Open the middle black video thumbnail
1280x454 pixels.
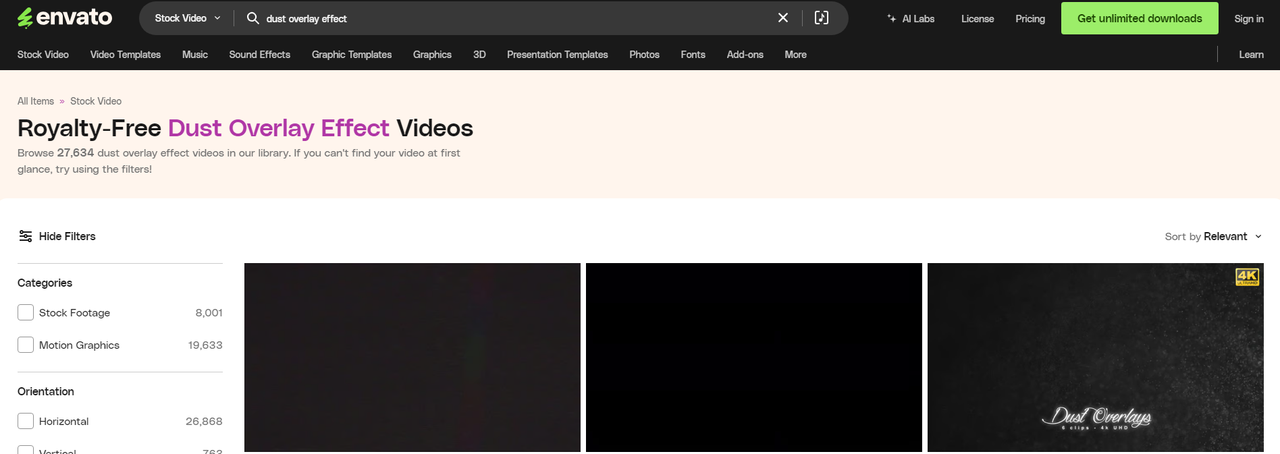[x=754, y=357]
